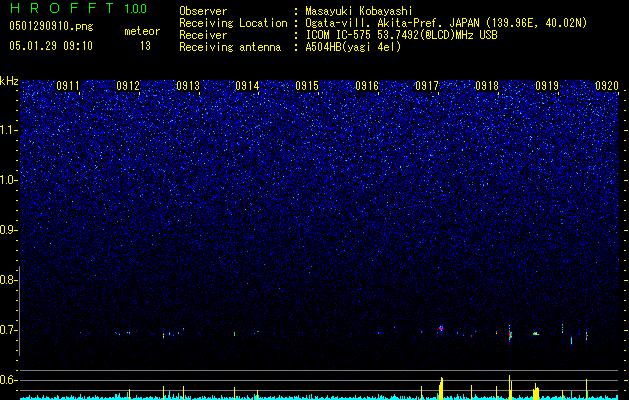Screen dimensions: 629x400
Task: Click the Receiver ICOM IC-575 text
Action: click(401, 35)
